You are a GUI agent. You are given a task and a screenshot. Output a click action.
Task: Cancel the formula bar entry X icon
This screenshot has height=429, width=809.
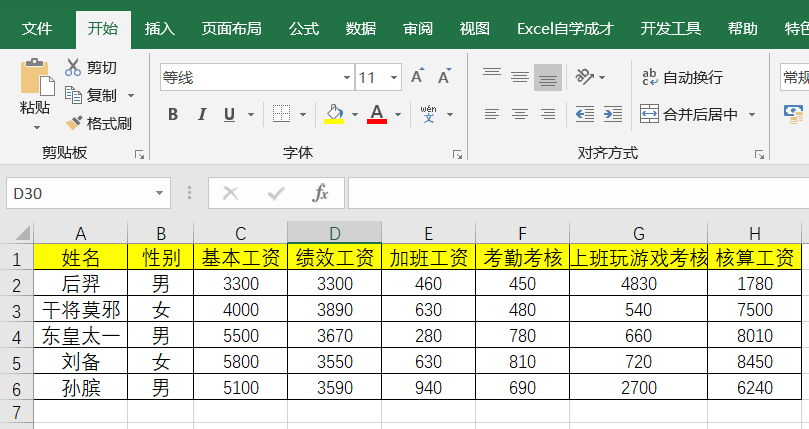pos(230,193)
